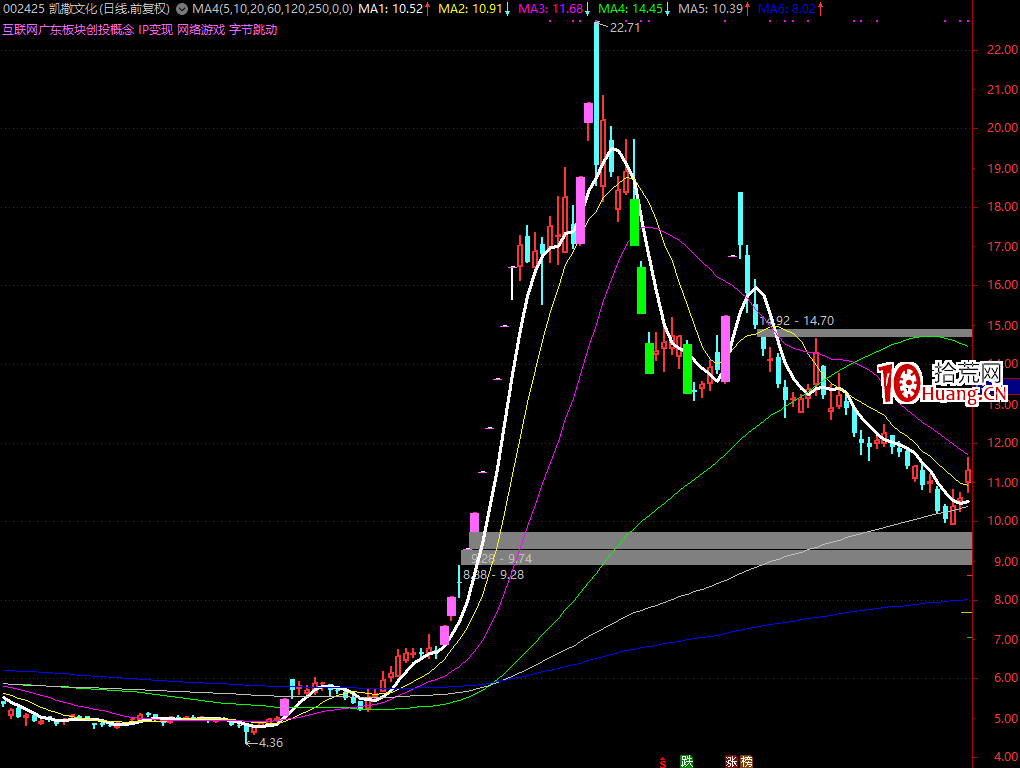Viewport: 1020px width, 768px height.
Task: Open the 字节跳动 concept tag
Action: coord(253,29)
